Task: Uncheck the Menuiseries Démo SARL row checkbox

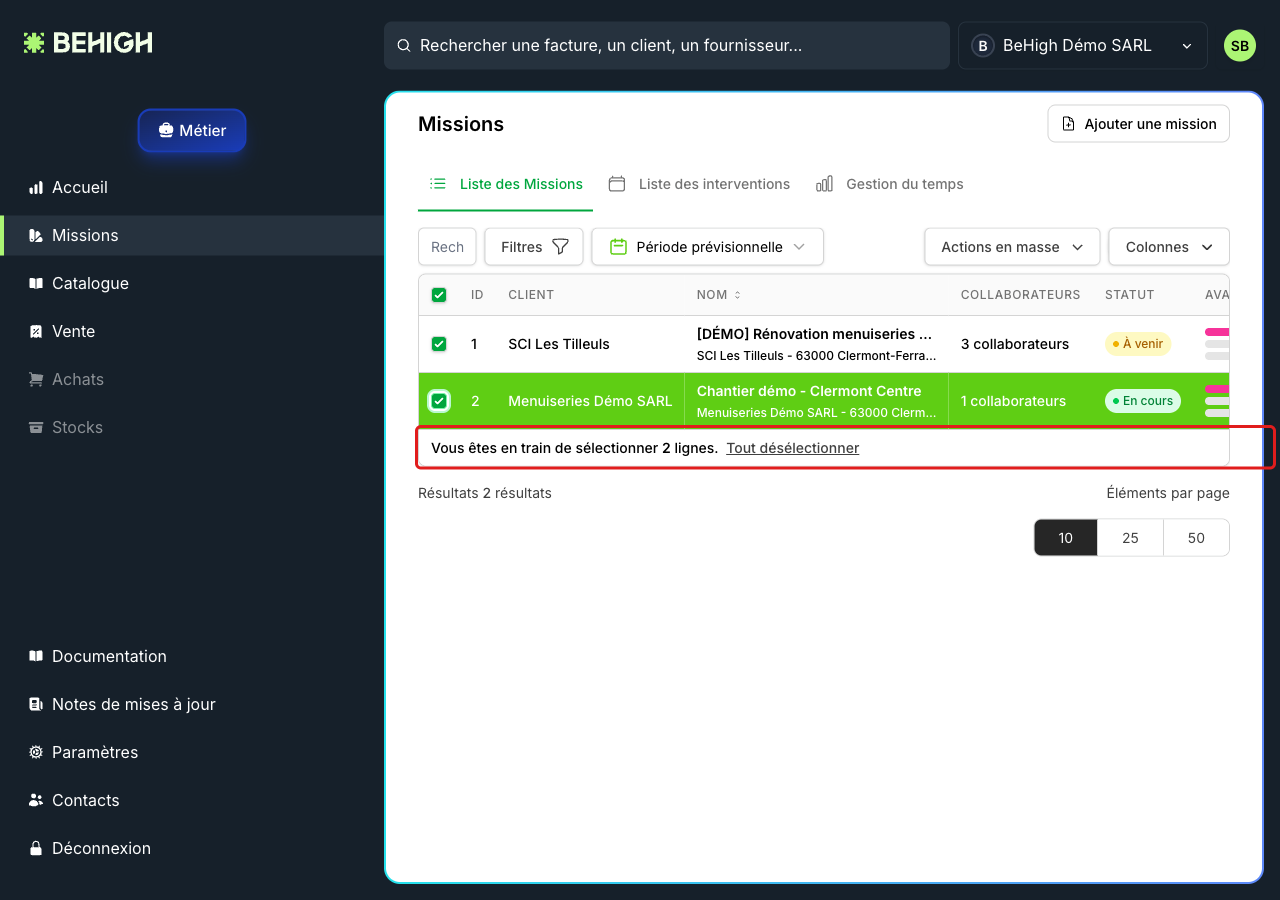Action: click(x=439, y=401)
